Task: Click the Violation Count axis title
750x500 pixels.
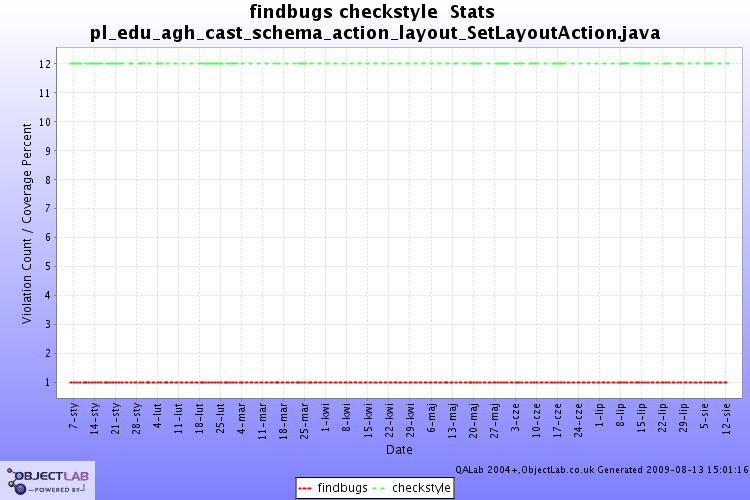Action: click(26, 224)
